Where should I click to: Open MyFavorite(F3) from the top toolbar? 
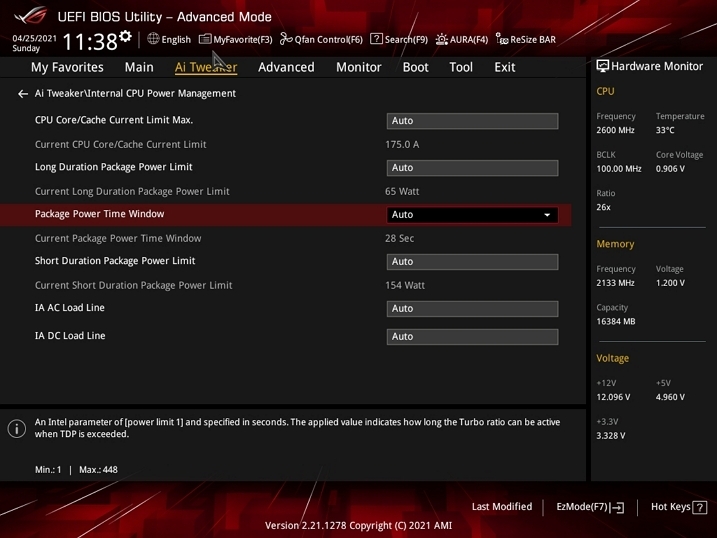(x=235, y=40)
